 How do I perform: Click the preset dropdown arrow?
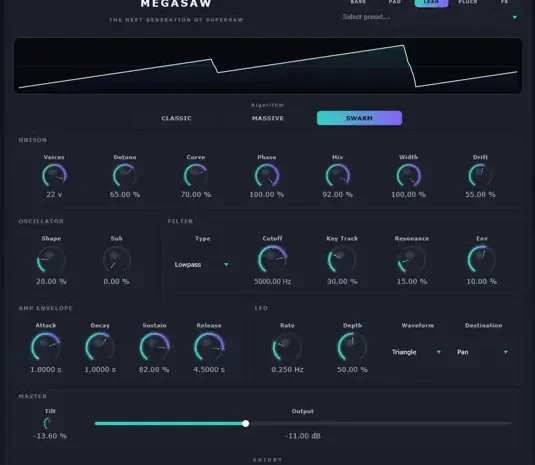click(515, 17)
